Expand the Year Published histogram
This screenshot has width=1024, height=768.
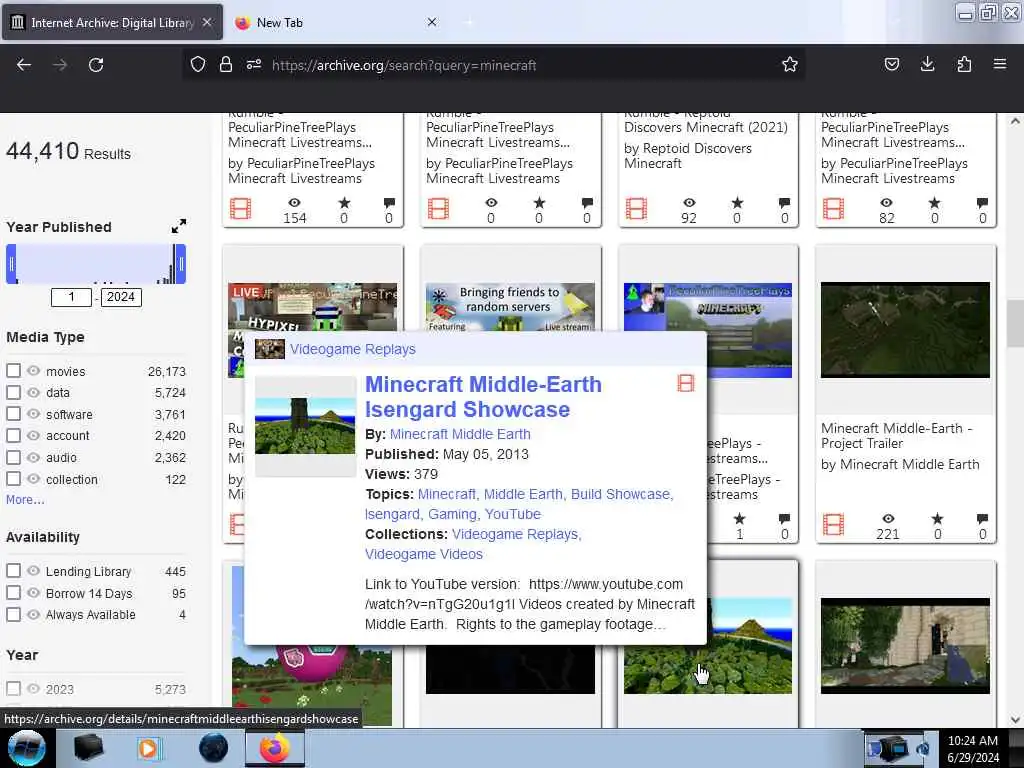(179, 226)
